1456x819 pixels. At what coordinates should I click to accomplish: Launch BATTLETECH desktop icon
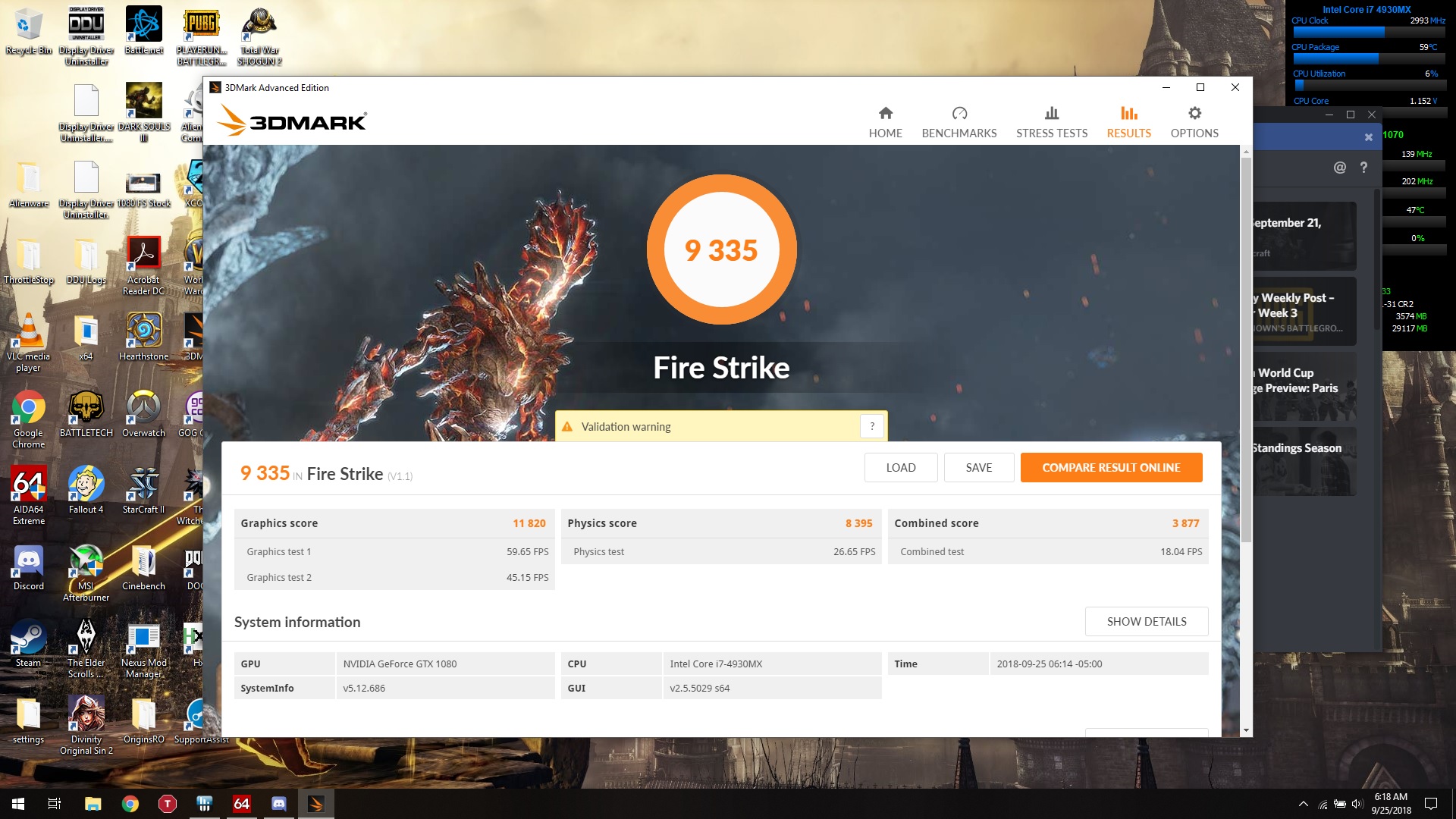(86, 414)
